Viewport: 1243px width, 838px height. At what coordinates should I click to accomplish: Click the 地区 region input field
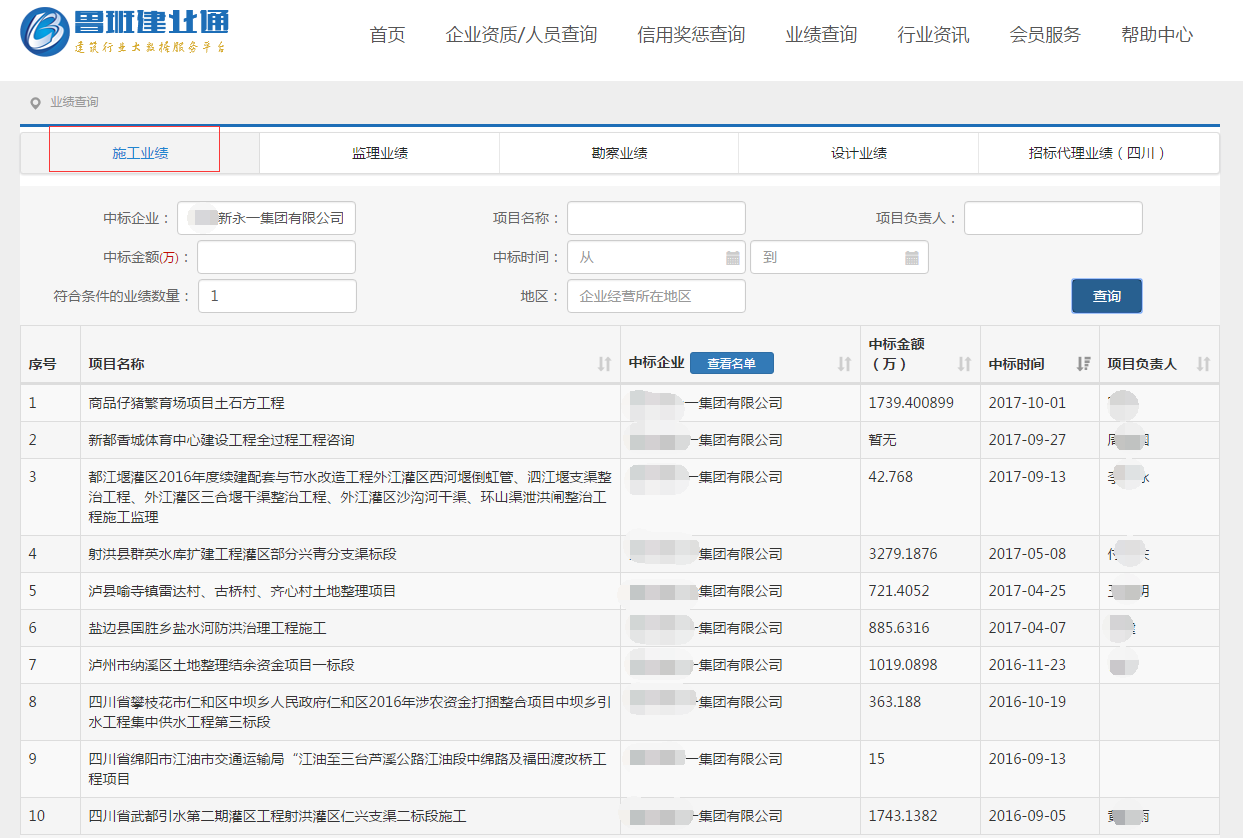[x=656, y=296]
